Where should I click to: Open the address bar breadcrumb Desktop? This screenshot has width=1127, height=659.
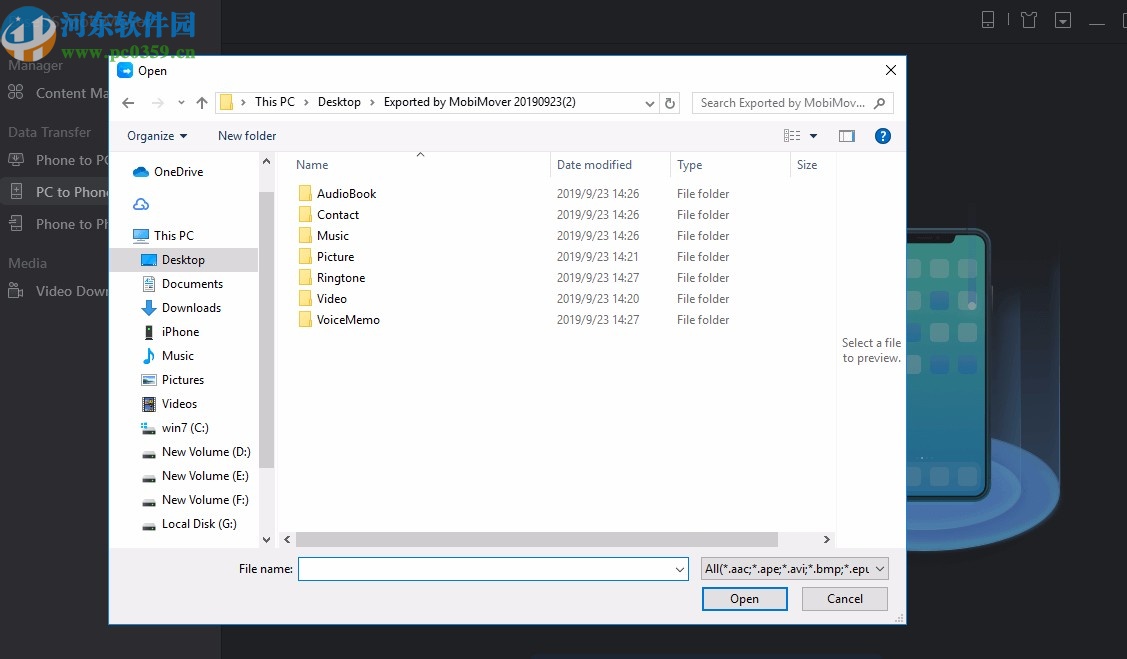(339, 101)
